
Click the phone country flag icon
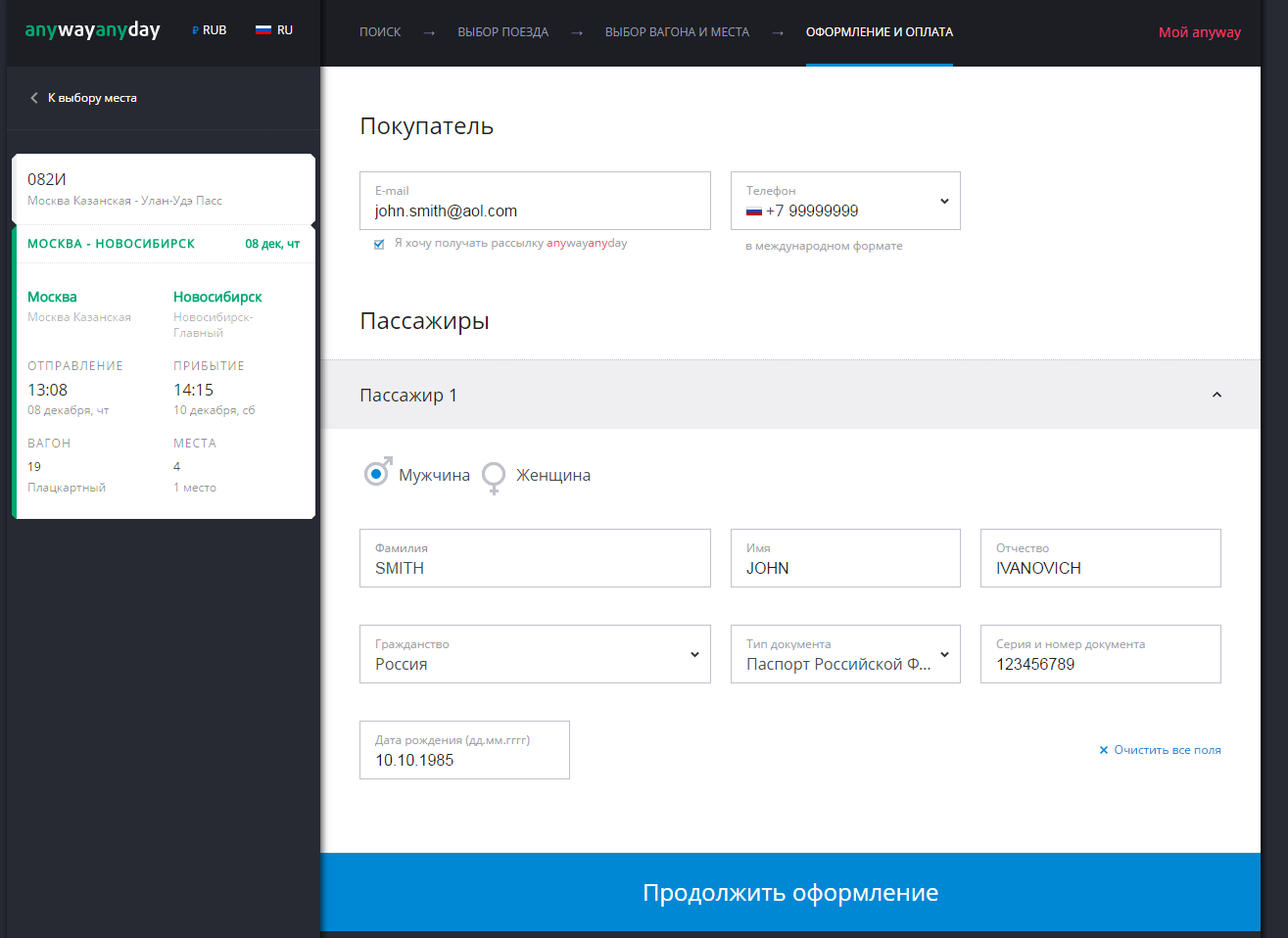click(x=754, y=211)
